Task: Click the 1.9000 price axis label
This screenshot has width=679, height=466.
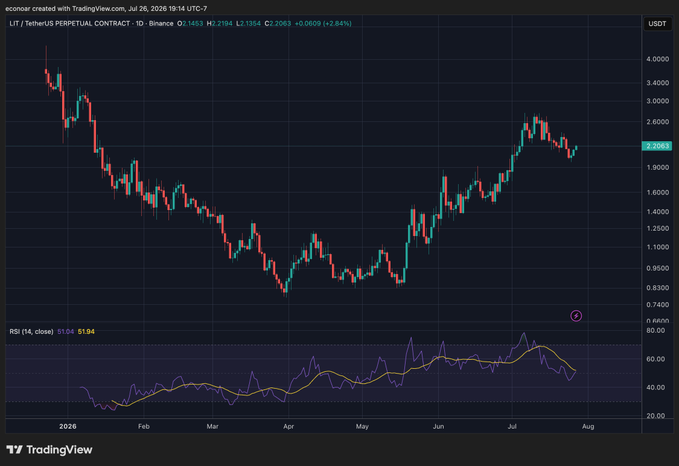Action: [x=657, y=167]
